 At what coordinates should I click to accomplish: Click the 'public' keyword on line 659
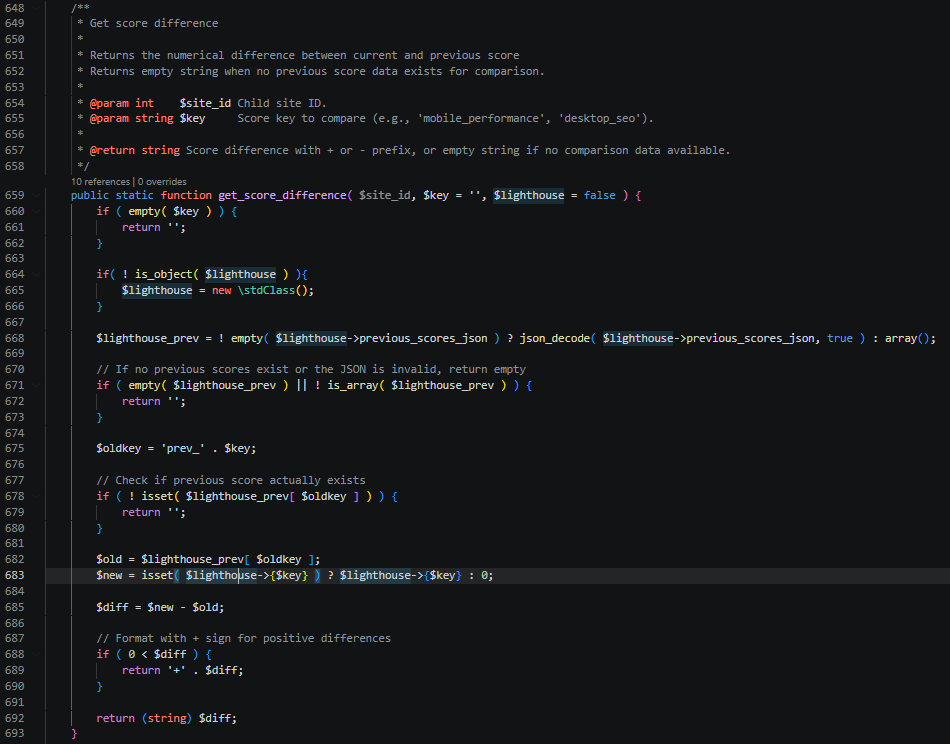[x=90, y=195]
